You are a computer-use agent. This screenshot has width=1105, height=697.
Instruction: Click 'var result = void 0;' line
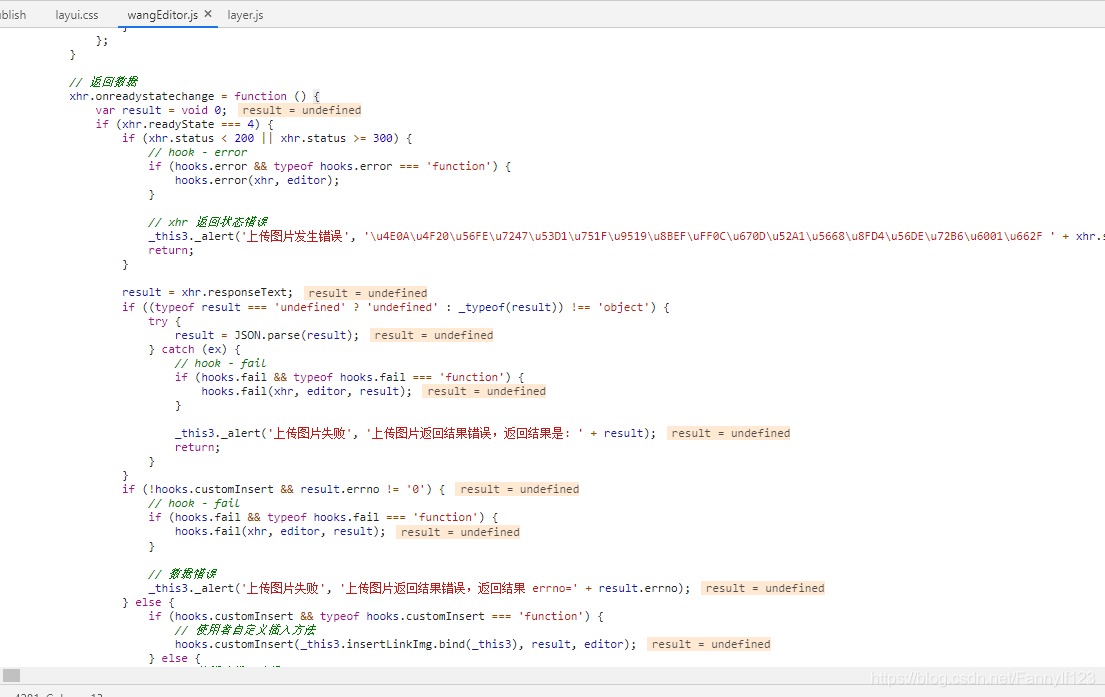click(x=161, y=110)
